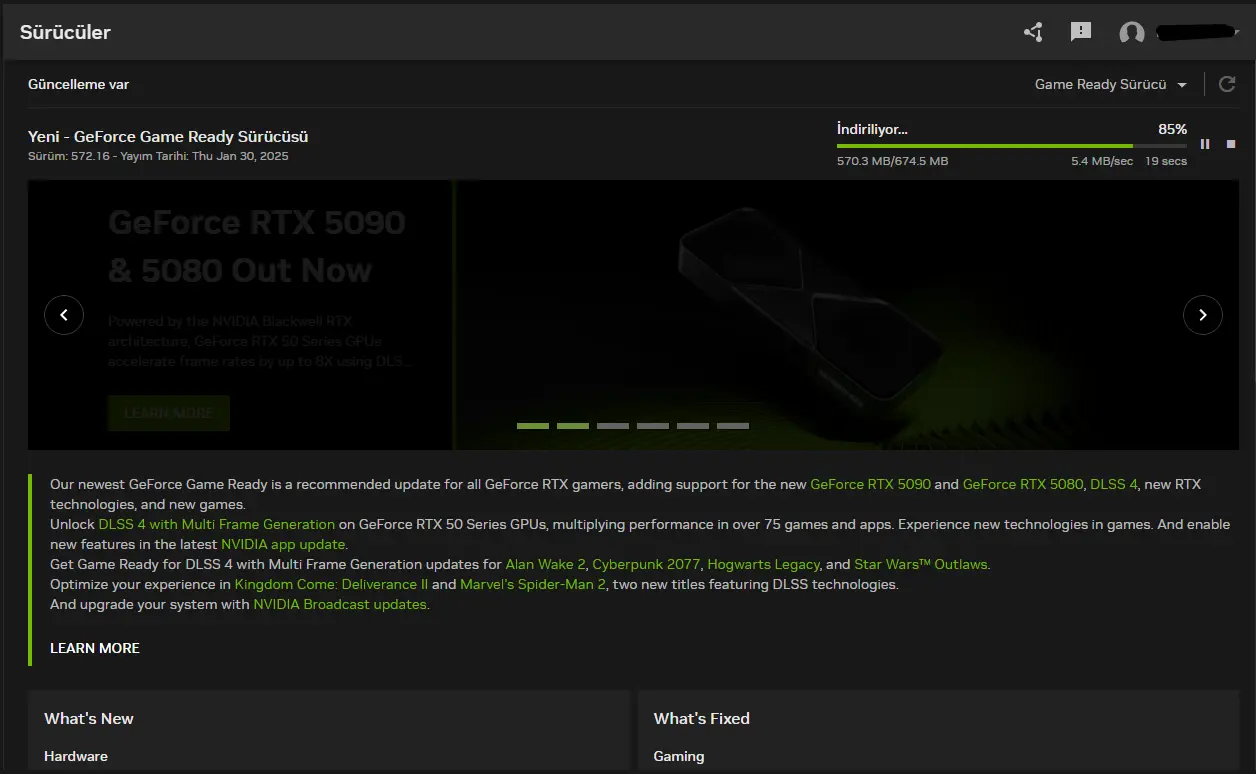Refresh driver check with reload icon
1256x774 pixels.
tap(1227, 84)
